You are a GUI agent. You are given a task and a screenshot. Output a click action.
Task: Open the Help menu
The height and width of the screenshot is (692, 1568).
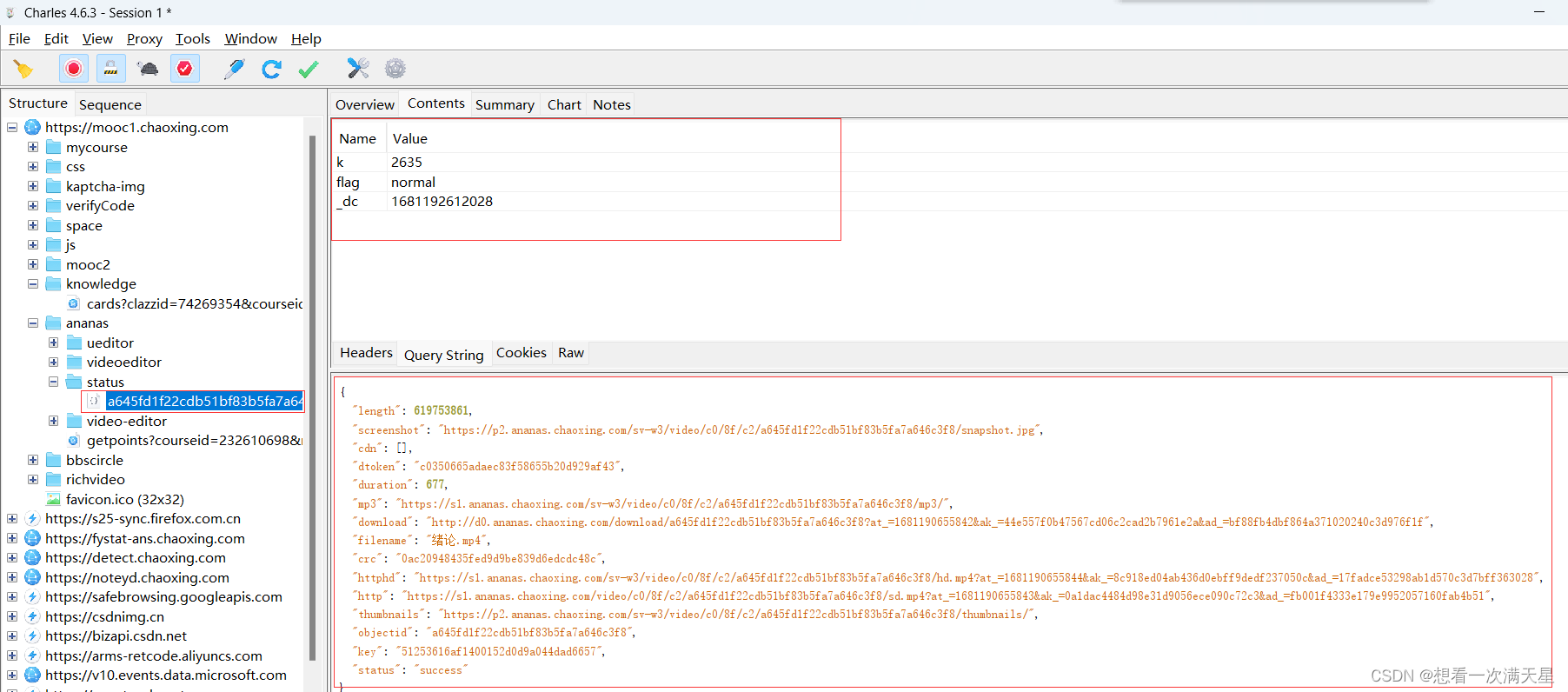click(306, 38)
